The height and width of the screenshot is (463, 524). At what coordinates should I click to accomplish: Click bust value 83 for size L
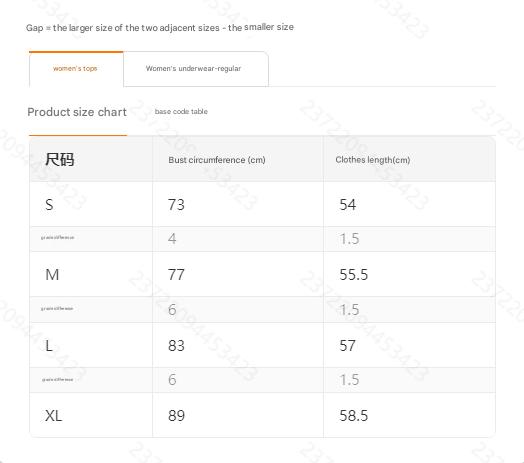[x=176, y=345]
